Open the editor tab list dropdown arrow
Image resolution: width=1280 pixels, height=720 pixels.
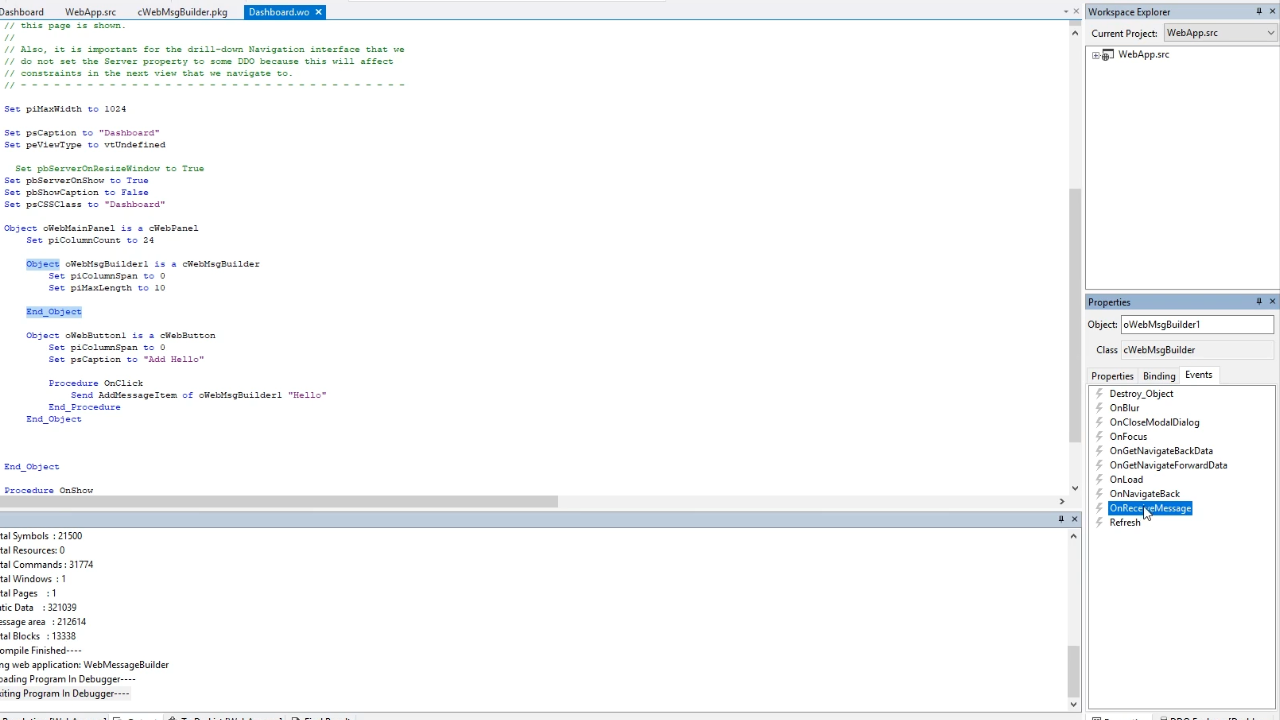tap(1065, 12)
